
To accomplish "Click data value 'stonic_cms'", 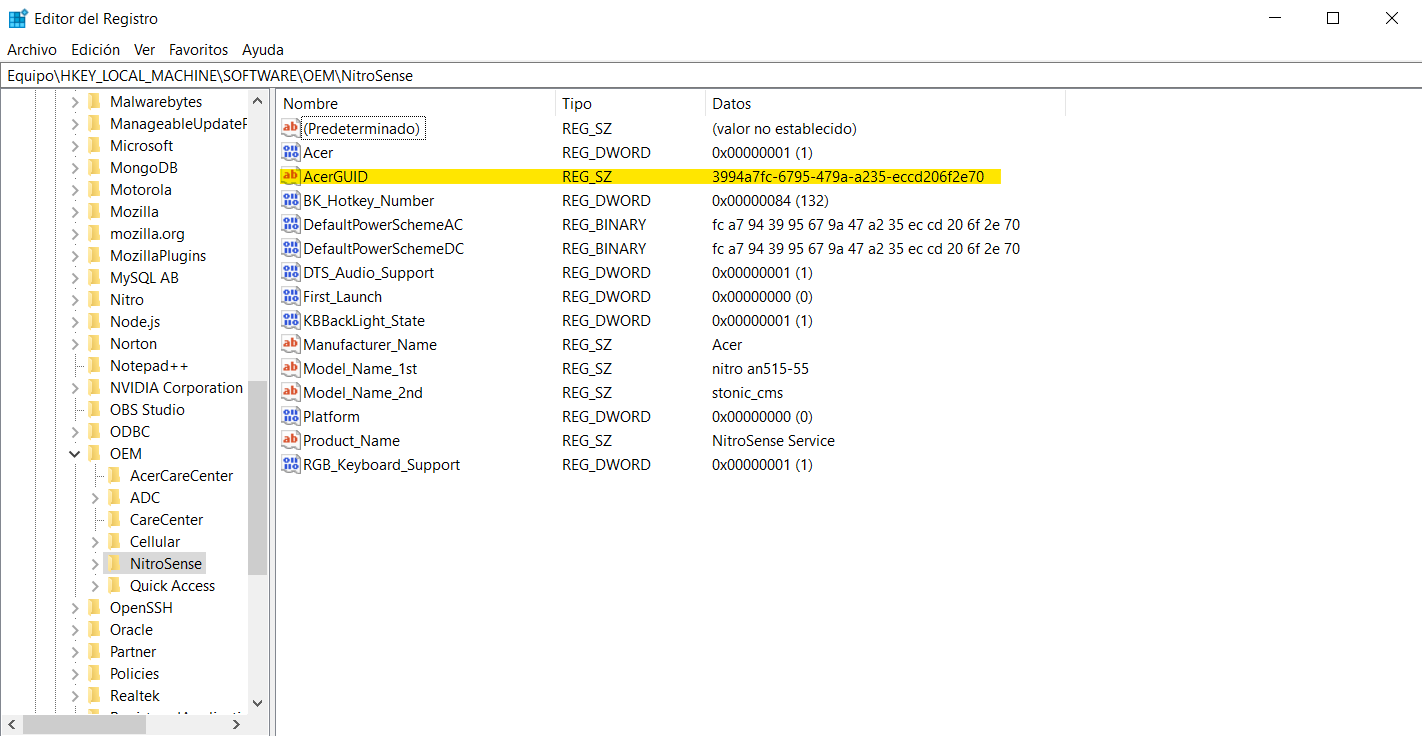I will click(x=747, y=392).
